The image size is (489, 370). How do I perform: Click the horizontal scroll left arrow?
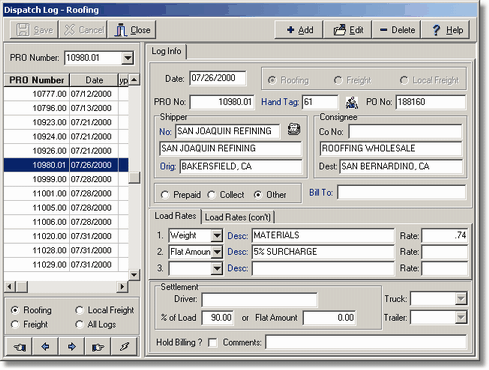coord(9,287)
